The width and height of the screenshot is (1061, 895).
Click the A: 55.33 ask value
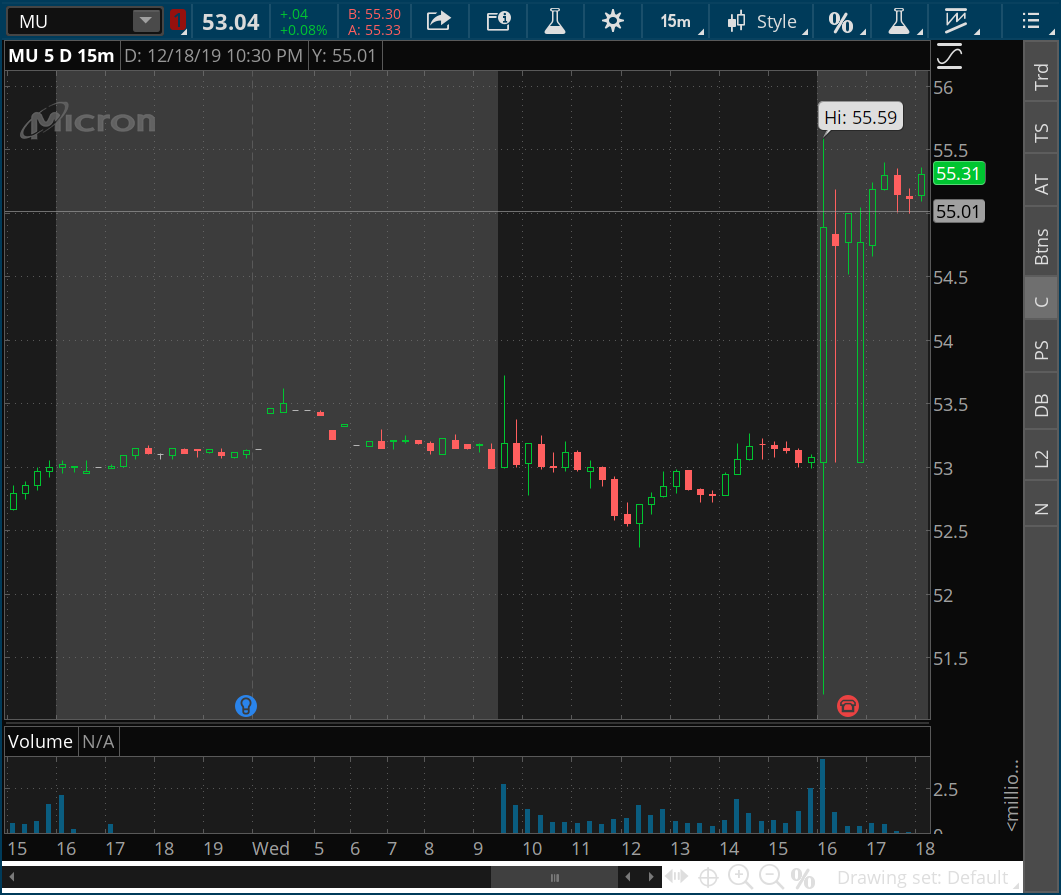click(374, 30)
